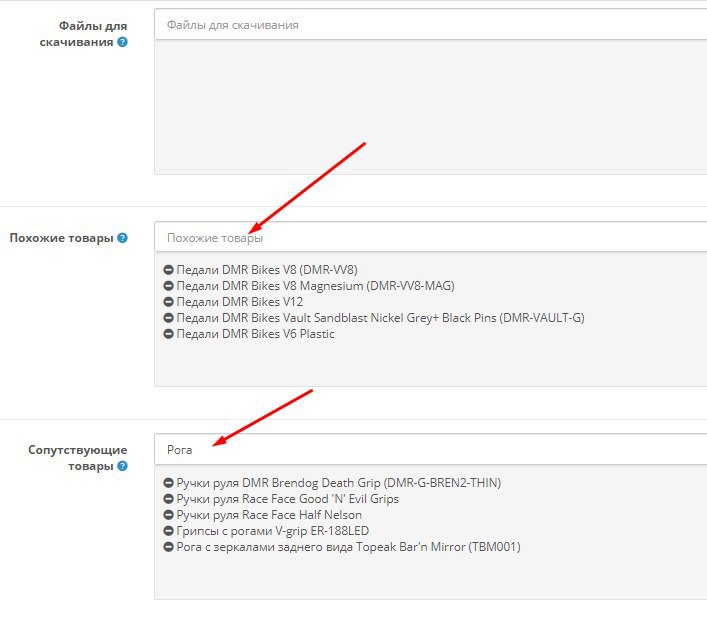Remove Ручки руля DMR Brendog Death Grip
The image size is (707, 618).
(x=168, y=483)
